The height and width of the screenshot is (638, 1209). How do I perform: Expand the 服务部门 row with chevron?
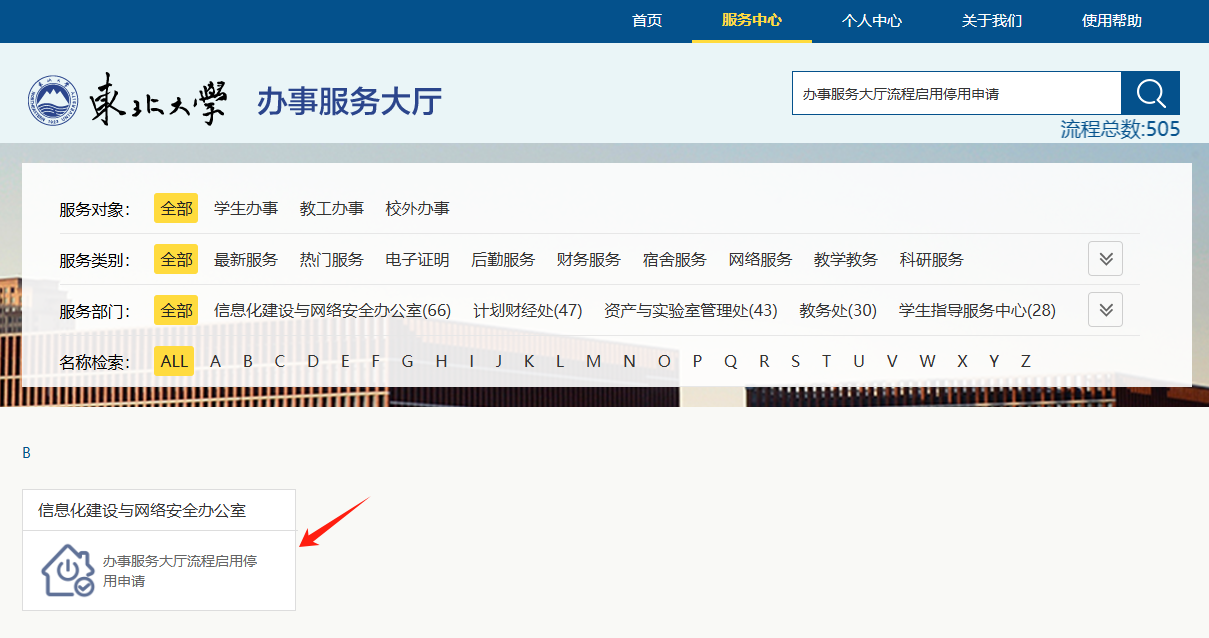1105,310
